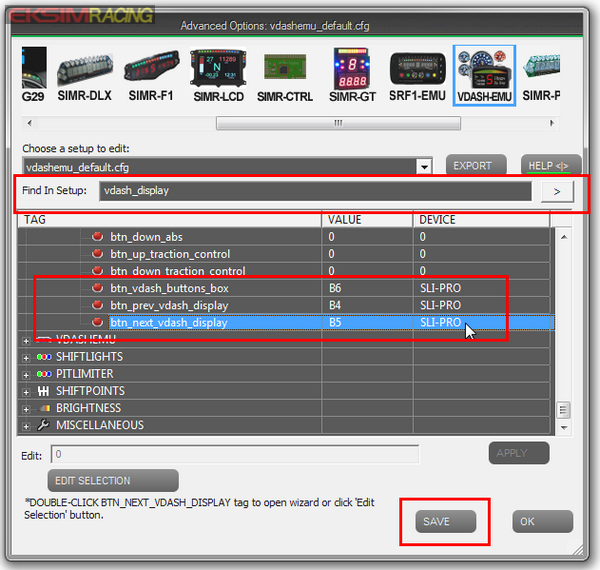The image size is (600, 570).
Task: Expand the SHIFTPOINTS tree node
Action: click(x=26, y=392)
